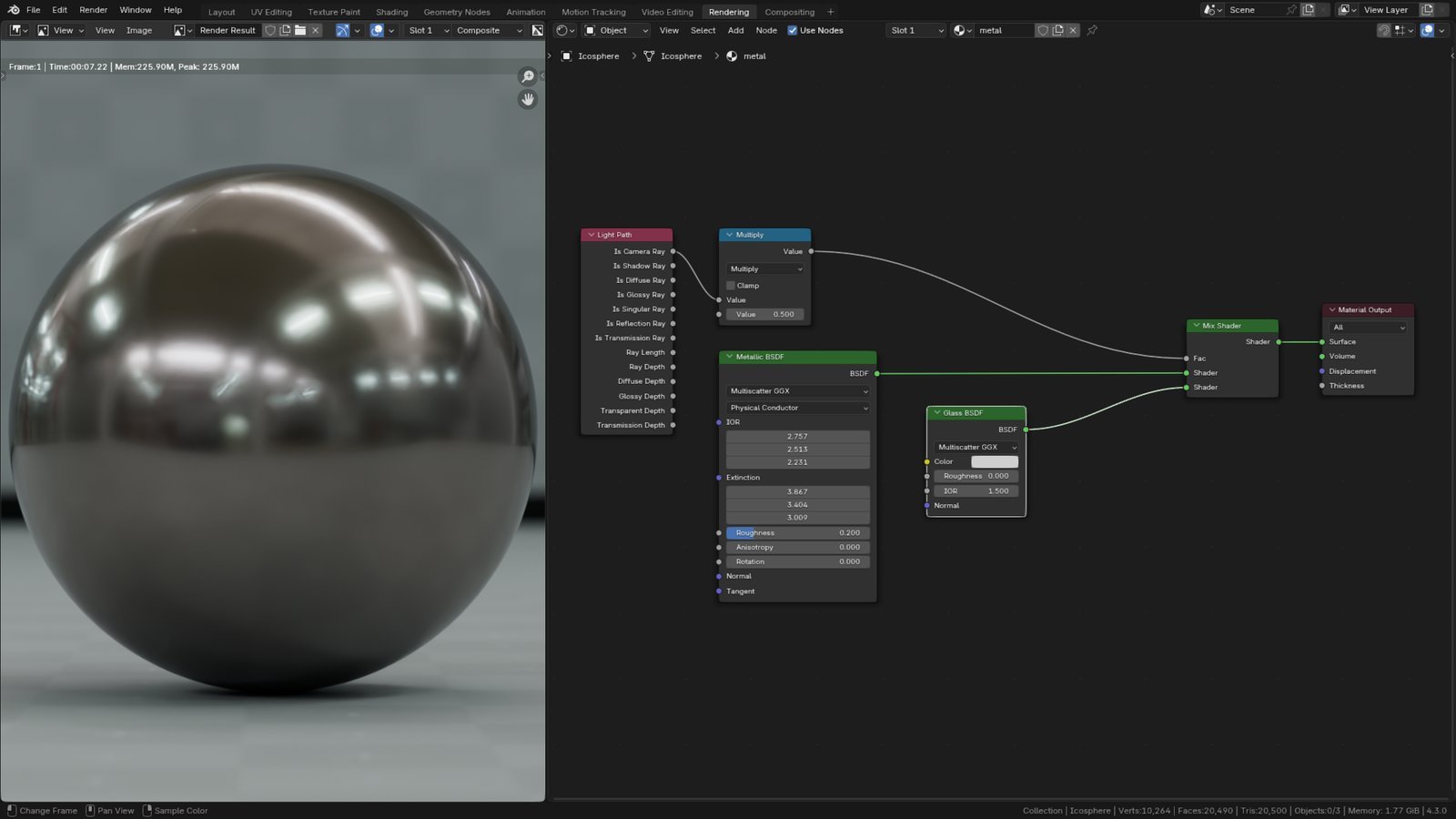
Task: Create new image copy next to Render Result
Action: pos(285,30)
